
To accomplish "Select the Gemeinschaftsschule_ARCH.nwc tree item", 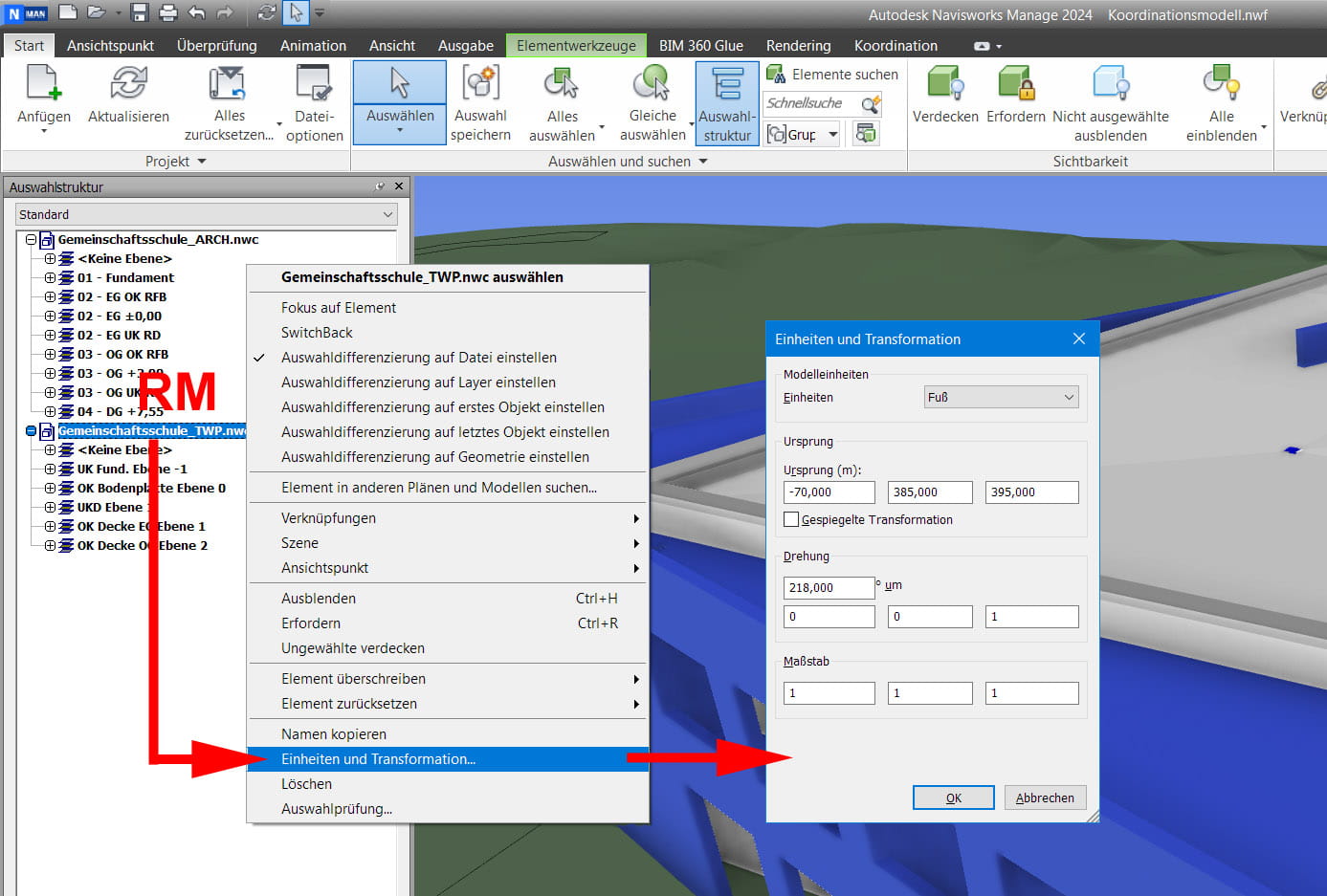I will (158, 240).
